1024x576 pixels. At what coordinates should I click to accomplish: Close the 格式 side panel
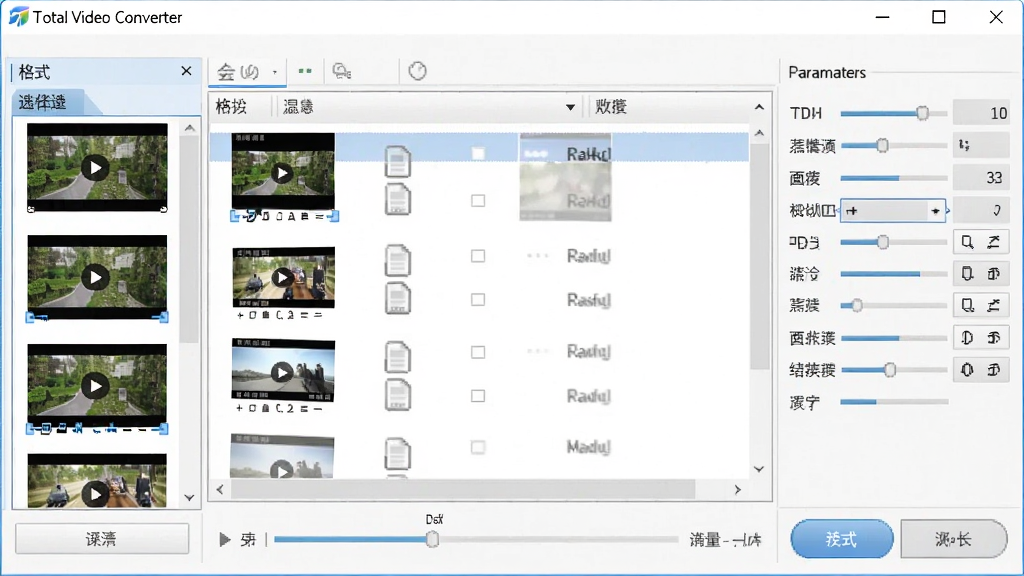(186, 71)
